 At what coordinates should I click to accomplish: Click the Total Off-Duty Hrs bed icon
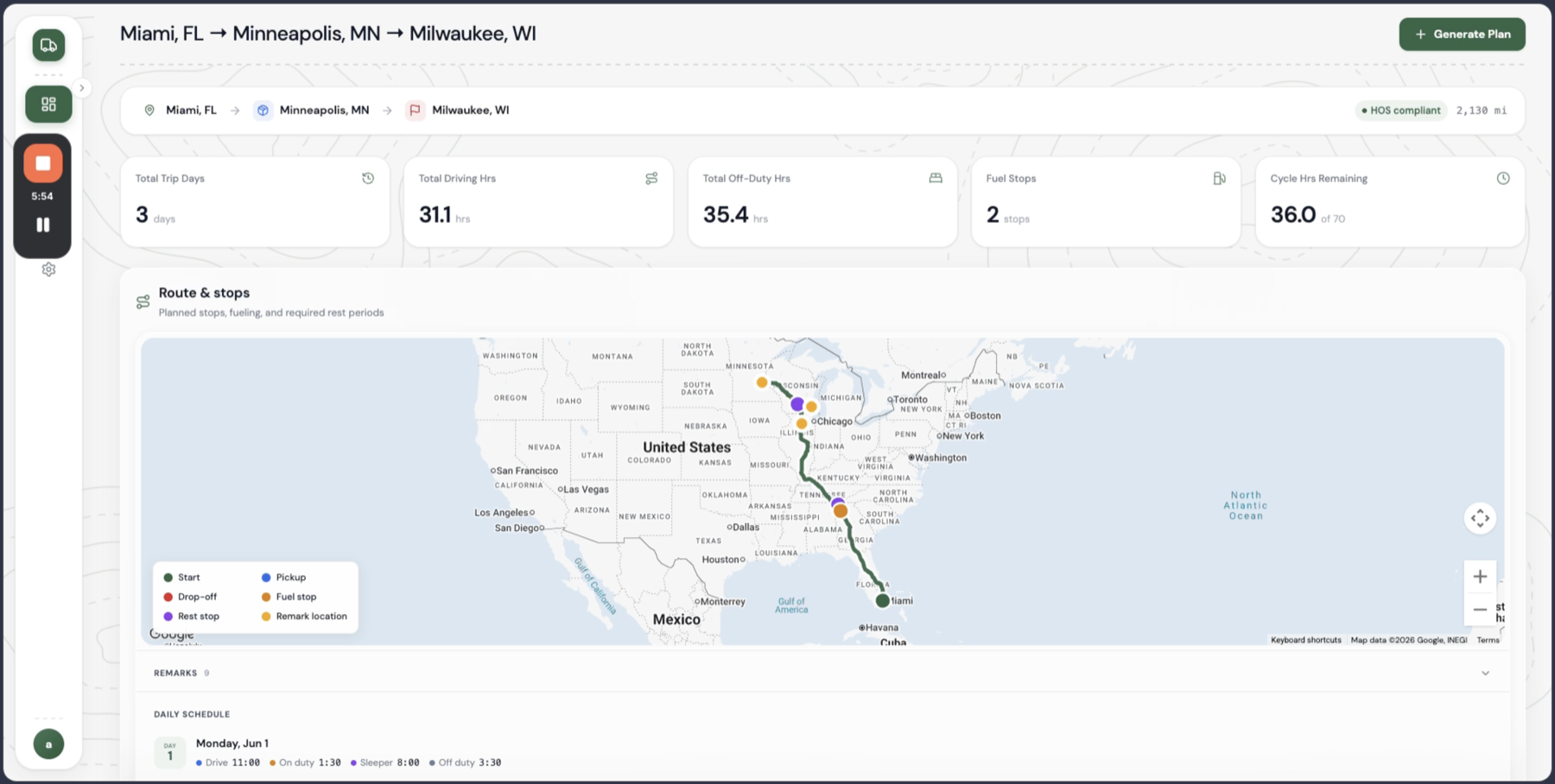coord(936,178)
